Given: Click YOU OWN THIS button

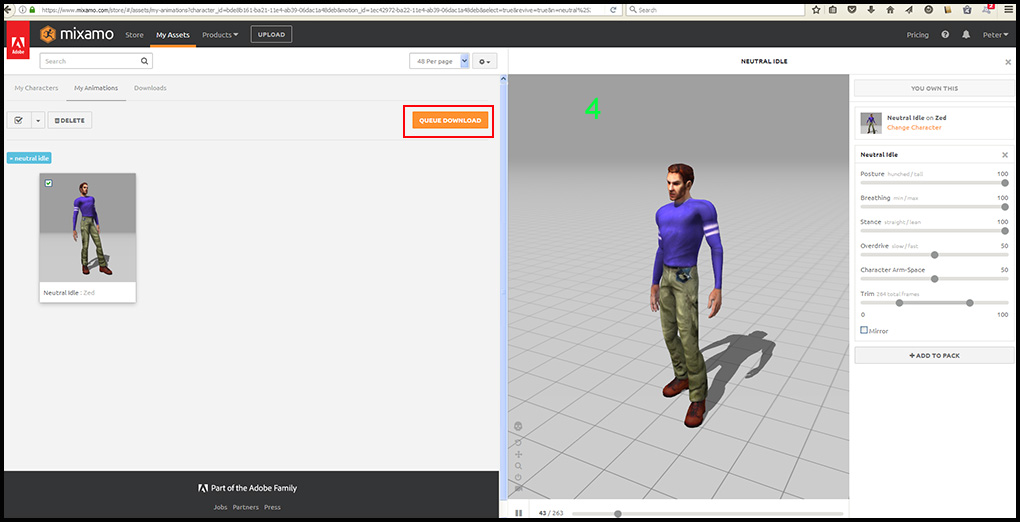Looking at the screenshot, I should [x=934, y=89].
